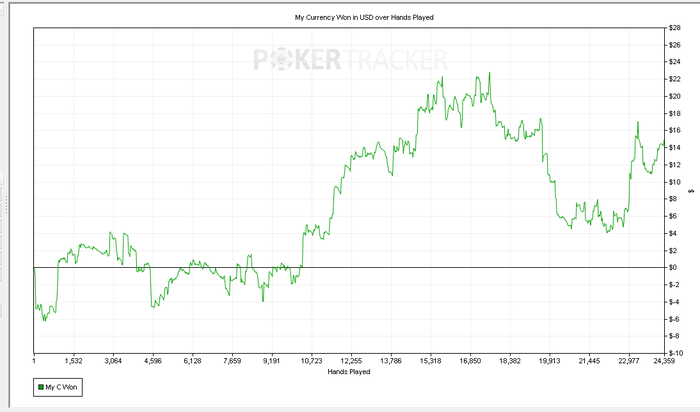Click the y-axis value '$-2'

tap(674, 285)
